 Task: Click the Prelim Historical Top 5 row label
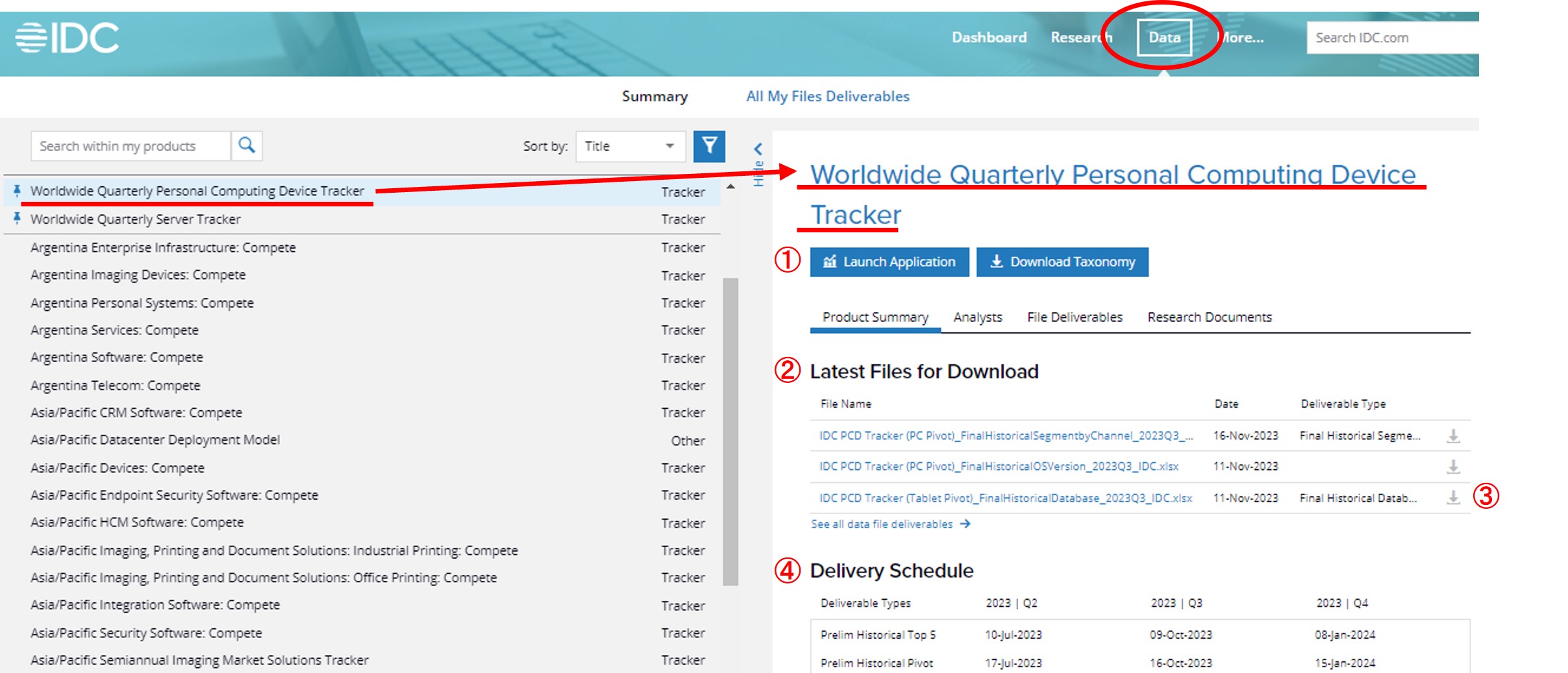(878, 635)
